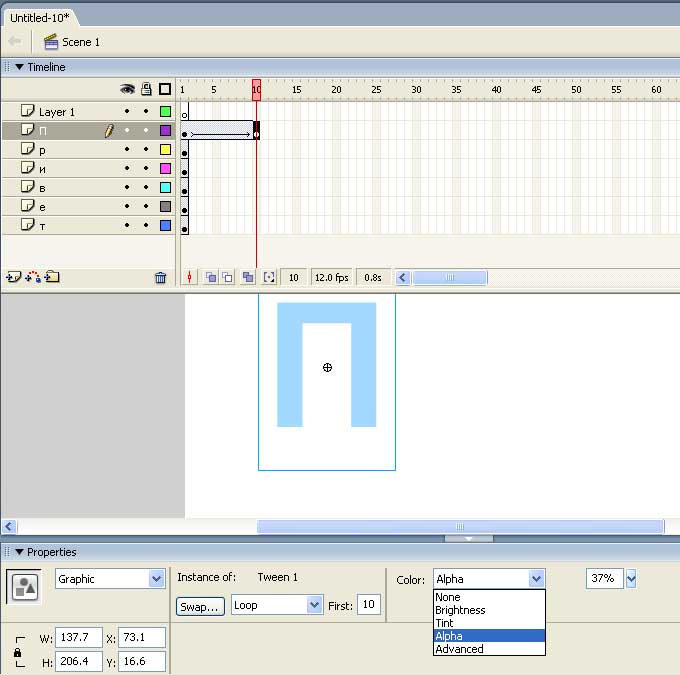Viewport: 680px width, 675px height.
Task: Collapse the Properties panel
Action: 19,552
